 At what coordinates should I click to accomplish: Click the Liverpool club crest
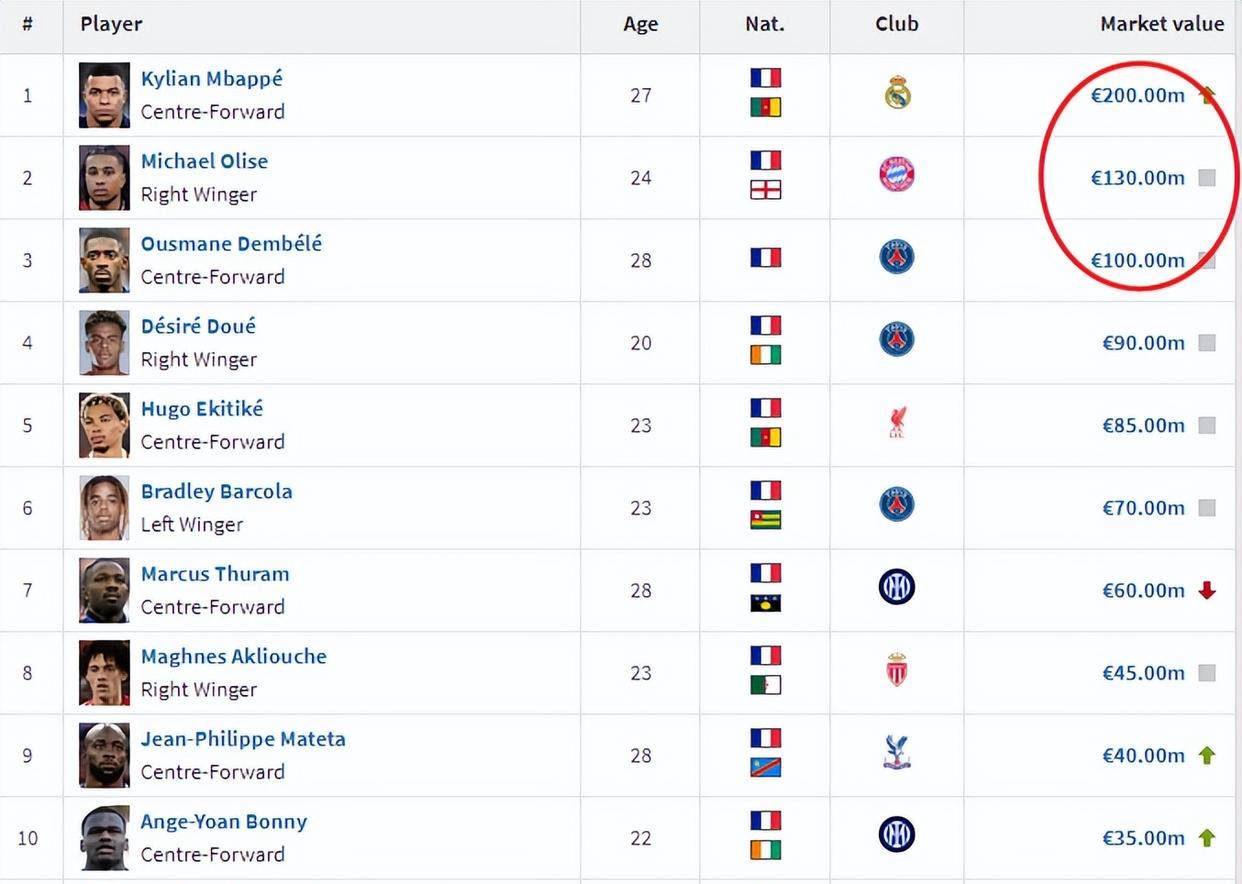897,423
